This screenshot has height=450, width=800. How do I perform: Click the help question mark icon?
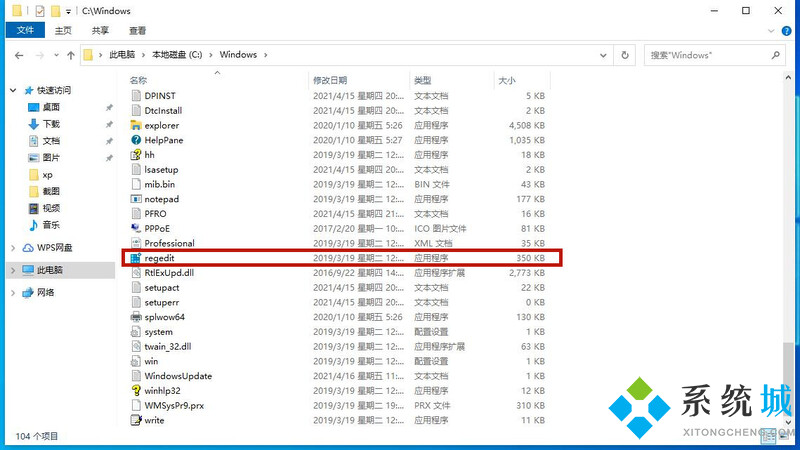click(786, 31)
